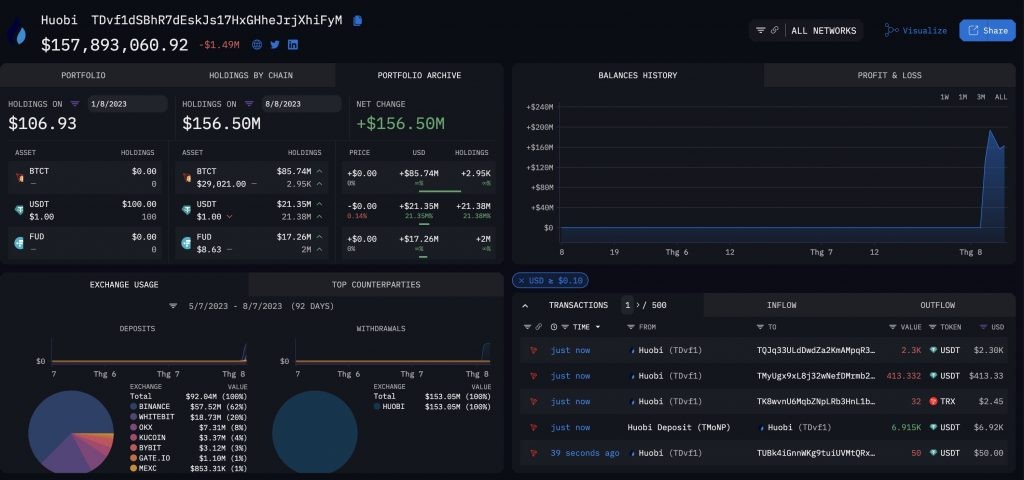
Task: Click the KUCOIN $3.37M (4%) legend row
Action: 189,437
